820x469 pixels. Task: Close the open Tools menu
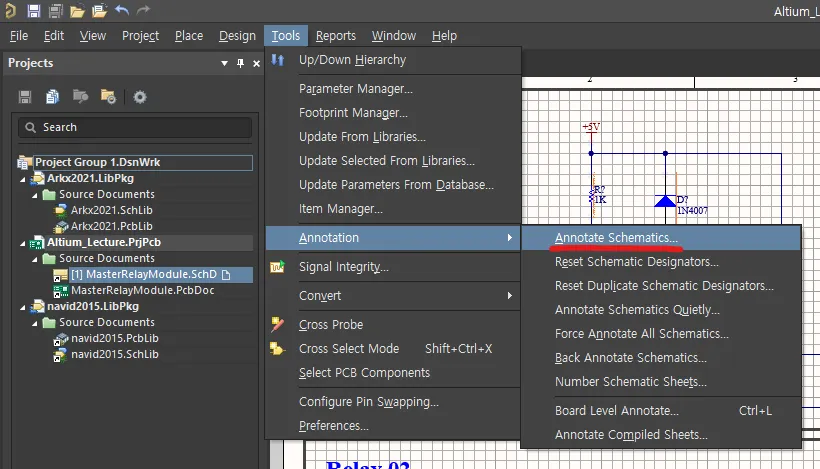click(286, 36)
